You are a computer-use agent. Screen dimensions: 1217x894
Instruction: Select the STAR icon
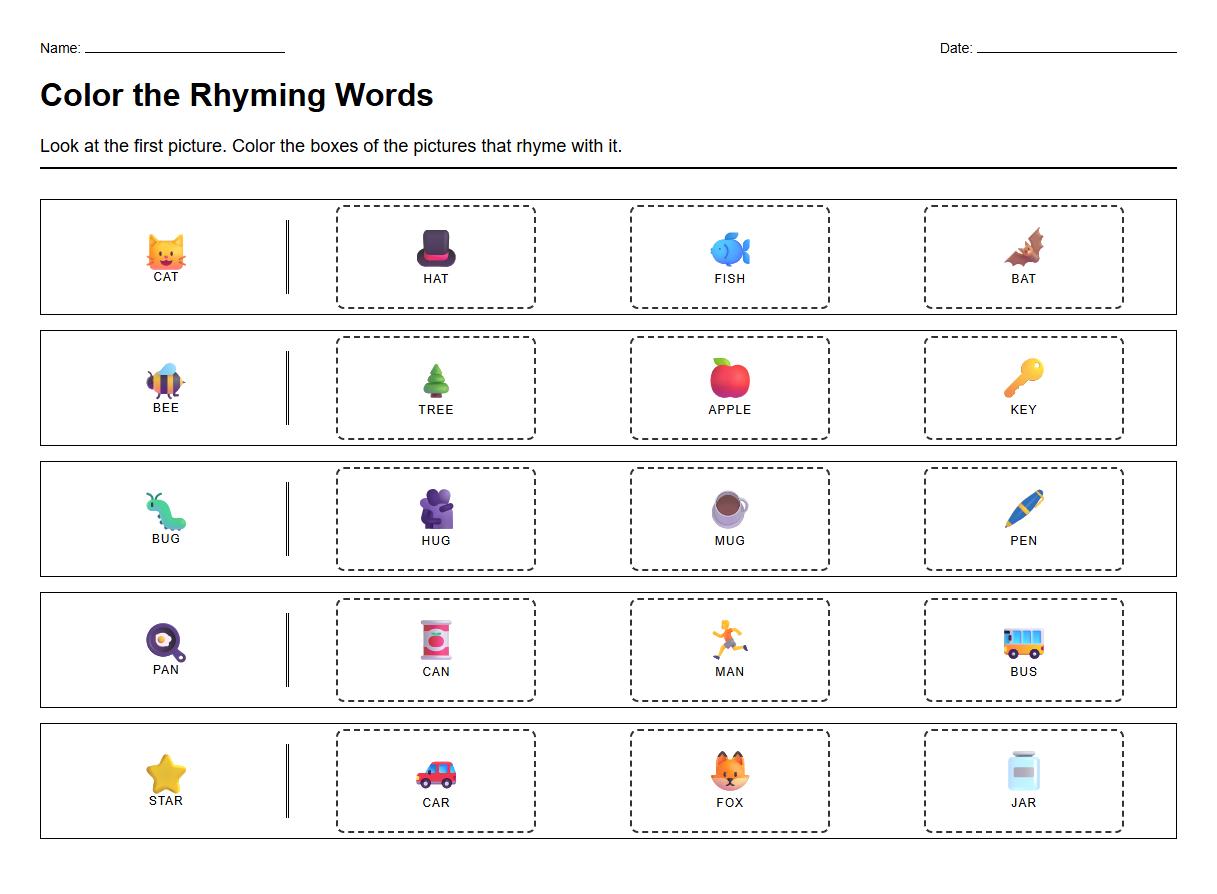[x=165, y=772]
